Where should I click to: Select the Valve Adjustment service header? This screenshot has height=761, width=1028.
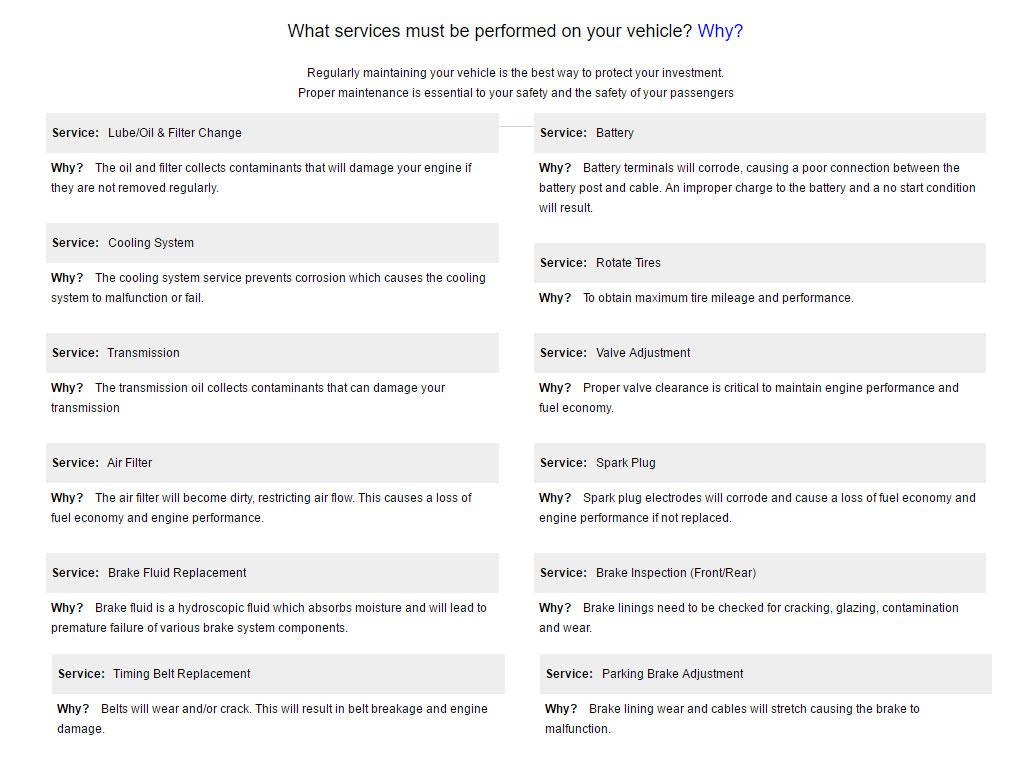pos(759,353)
